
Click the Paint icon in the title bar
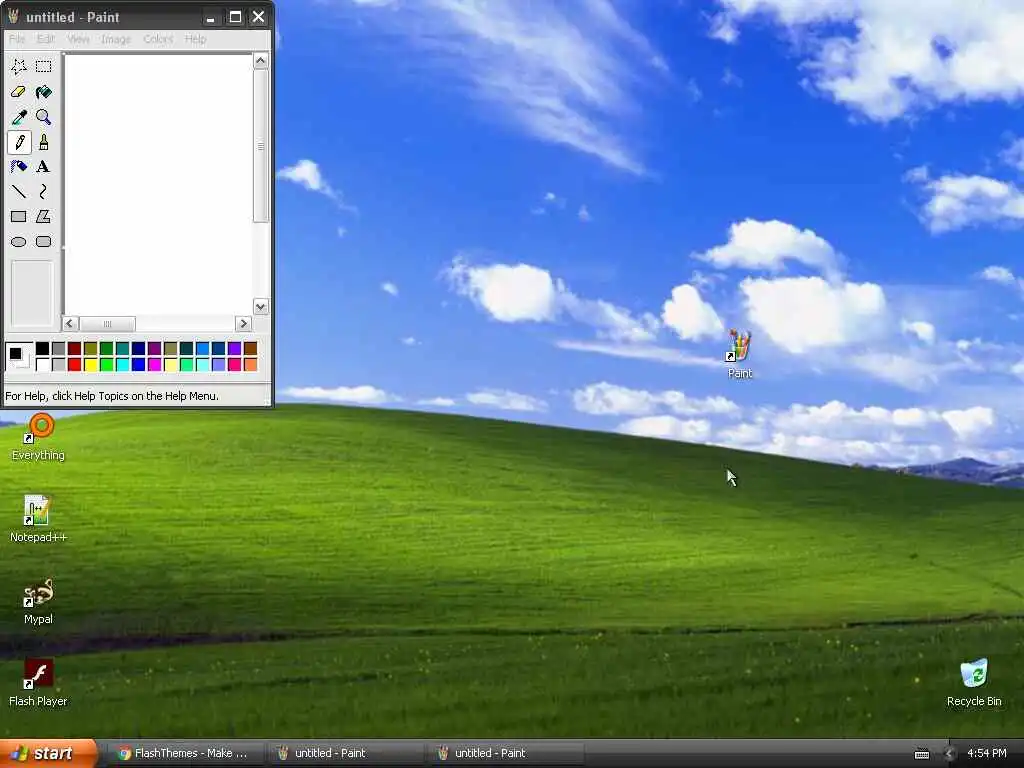pyautogui.click(x=13, y=16)
